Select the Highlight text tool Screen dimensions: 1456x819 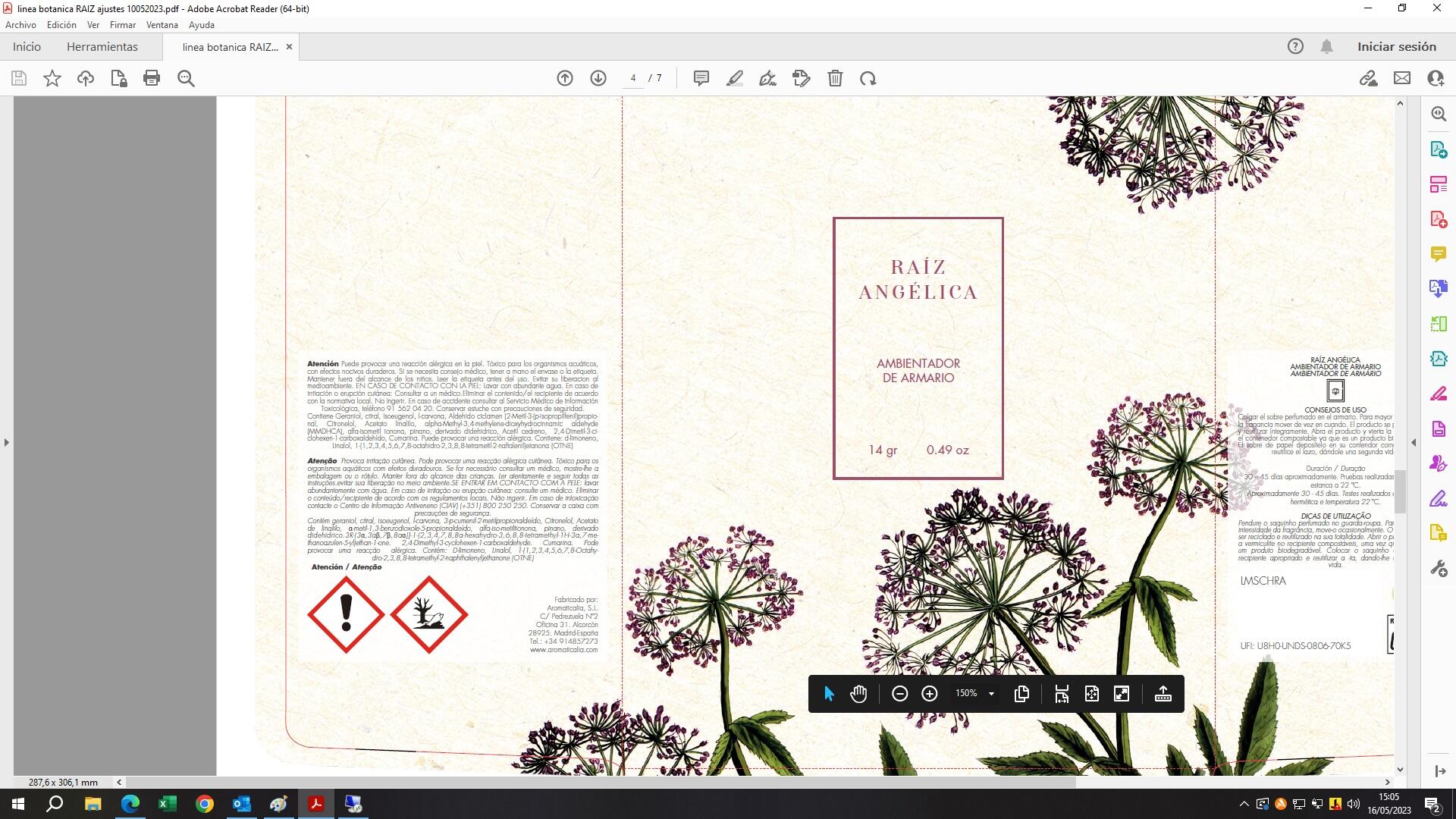(x=734, y=78)
